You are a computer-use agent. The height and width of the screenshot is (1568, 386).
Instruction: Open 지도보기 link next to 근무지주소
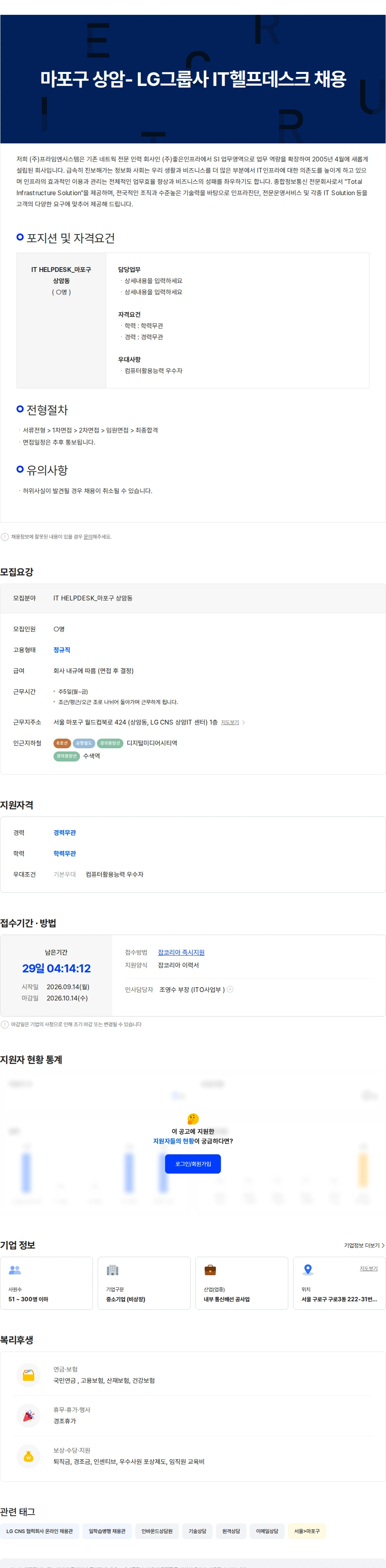click(230, 723)
